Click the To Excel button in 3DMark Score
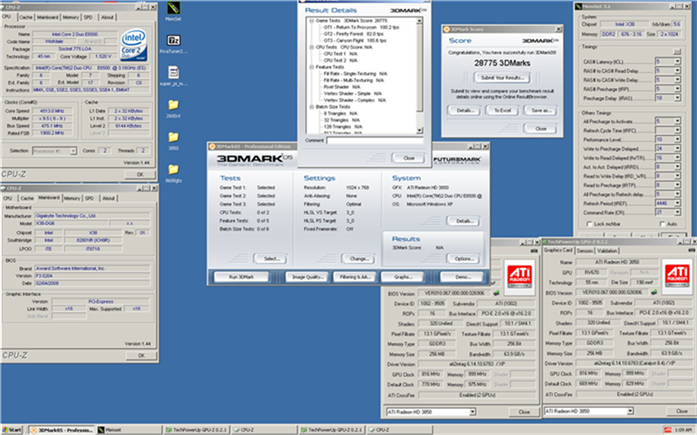Screen dimensions: 697x435 click(502, 110)
